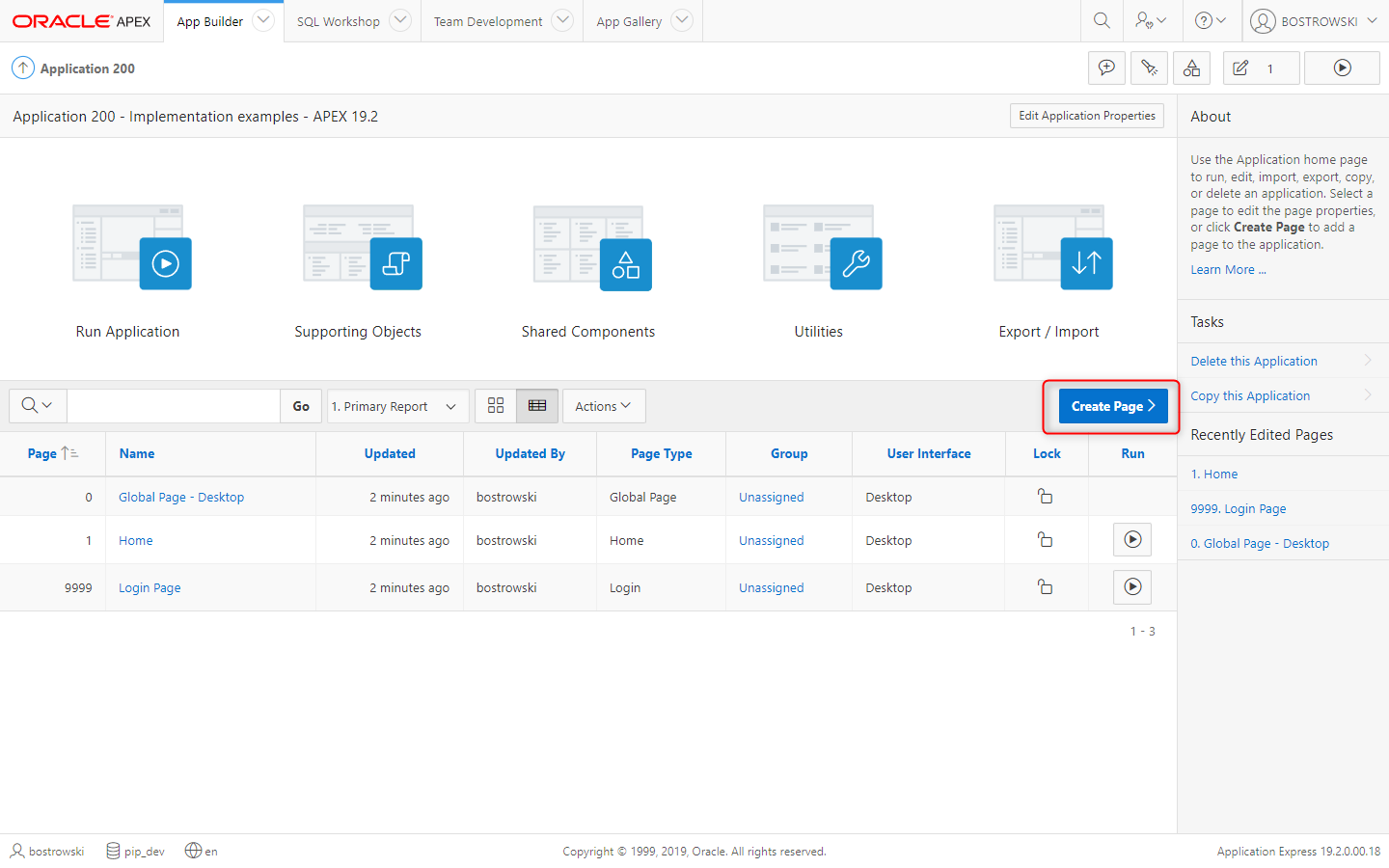1389x868 pixels.
Task: Open the Supporting Objects large icon
Action: [x=363, y=247]
